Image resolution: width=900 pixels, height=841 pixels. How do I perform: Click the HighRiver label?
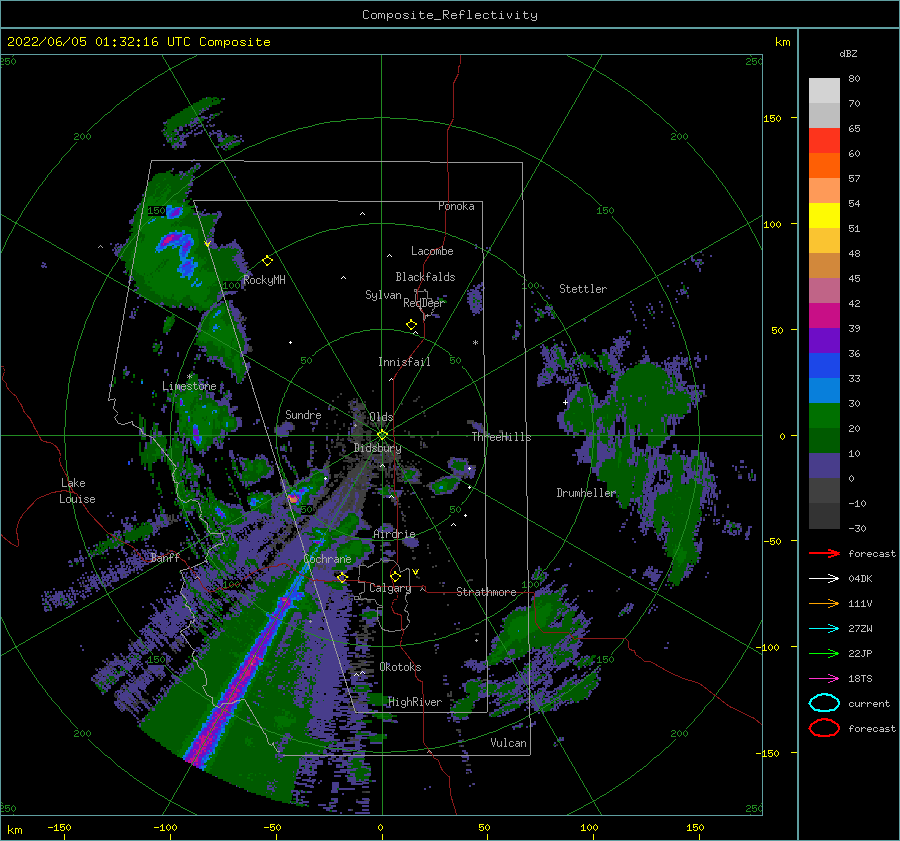415,702
